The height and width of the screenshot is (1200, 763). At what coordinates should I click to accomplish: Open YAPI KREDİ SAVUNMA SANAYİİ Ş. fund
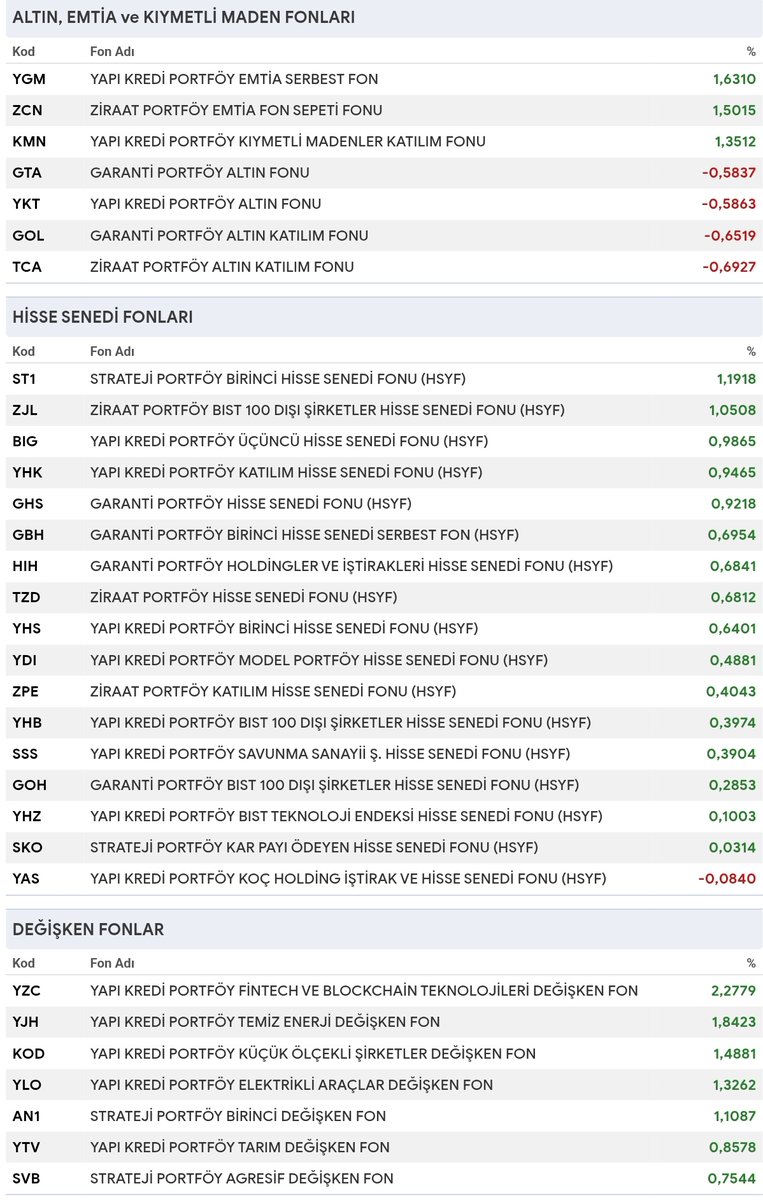pos(329,754)
